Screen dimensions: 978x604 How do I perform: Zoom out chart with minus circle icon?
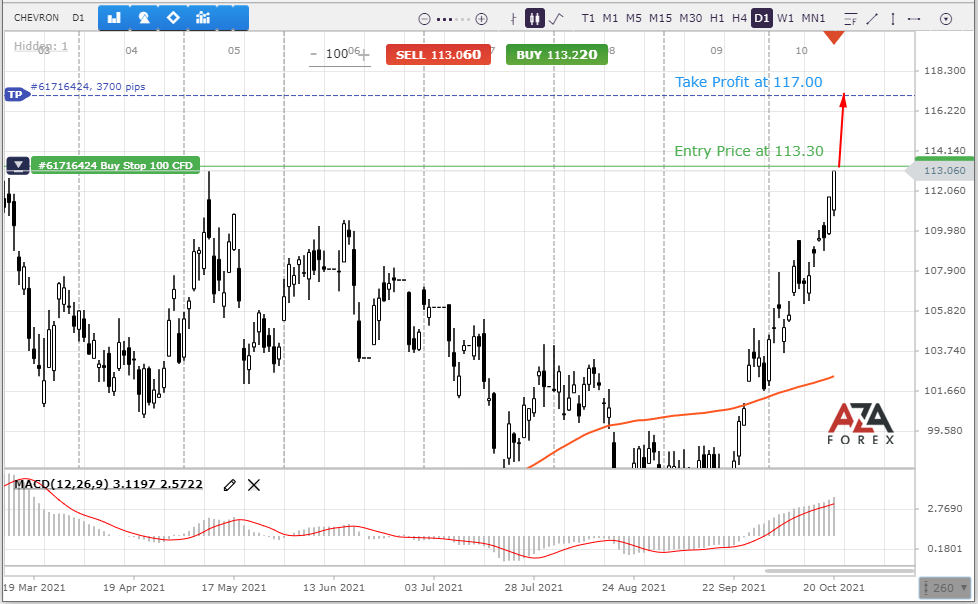tap(424, 19)
